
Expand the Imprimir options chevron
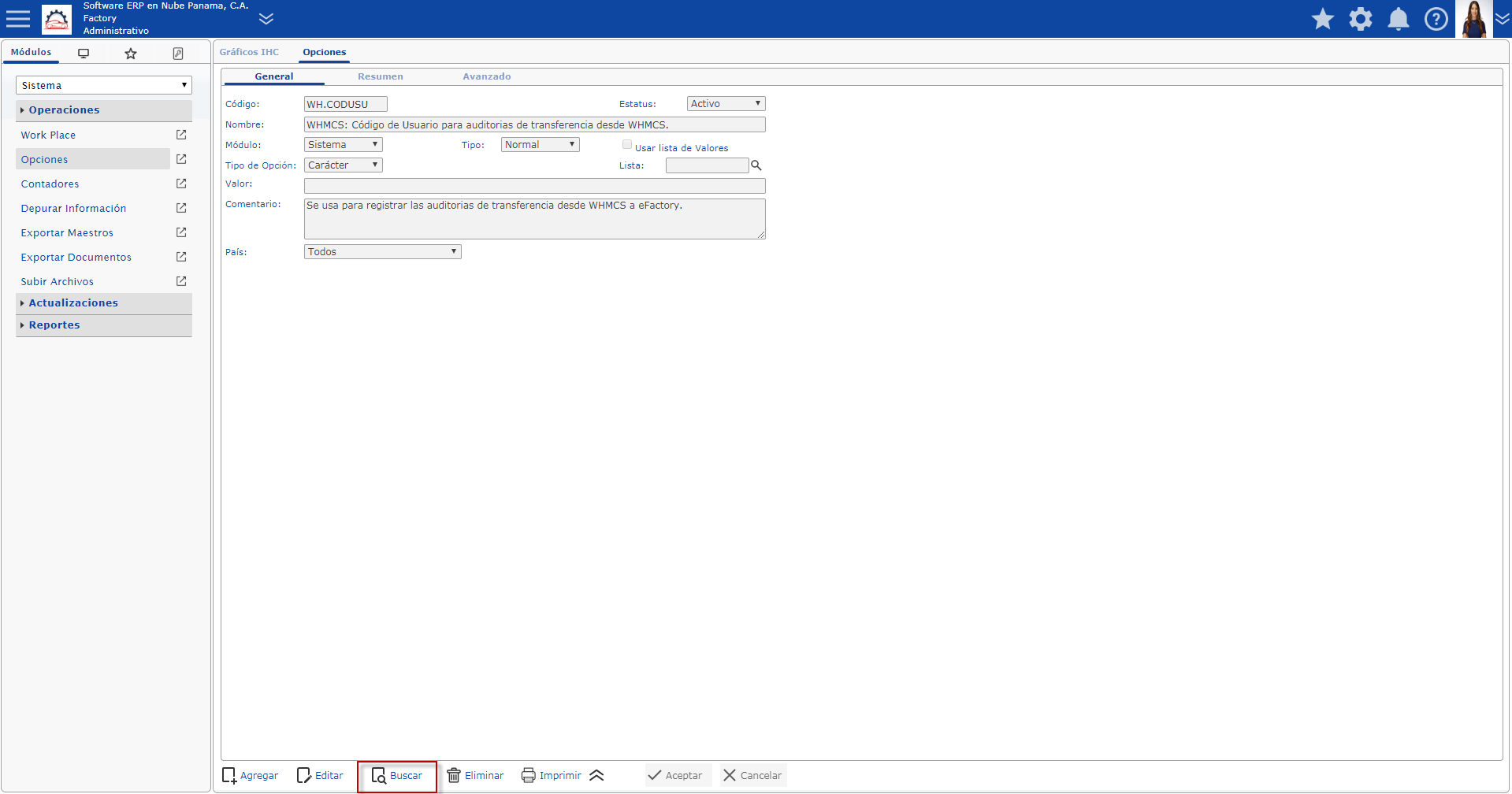(x=596, y=775)
